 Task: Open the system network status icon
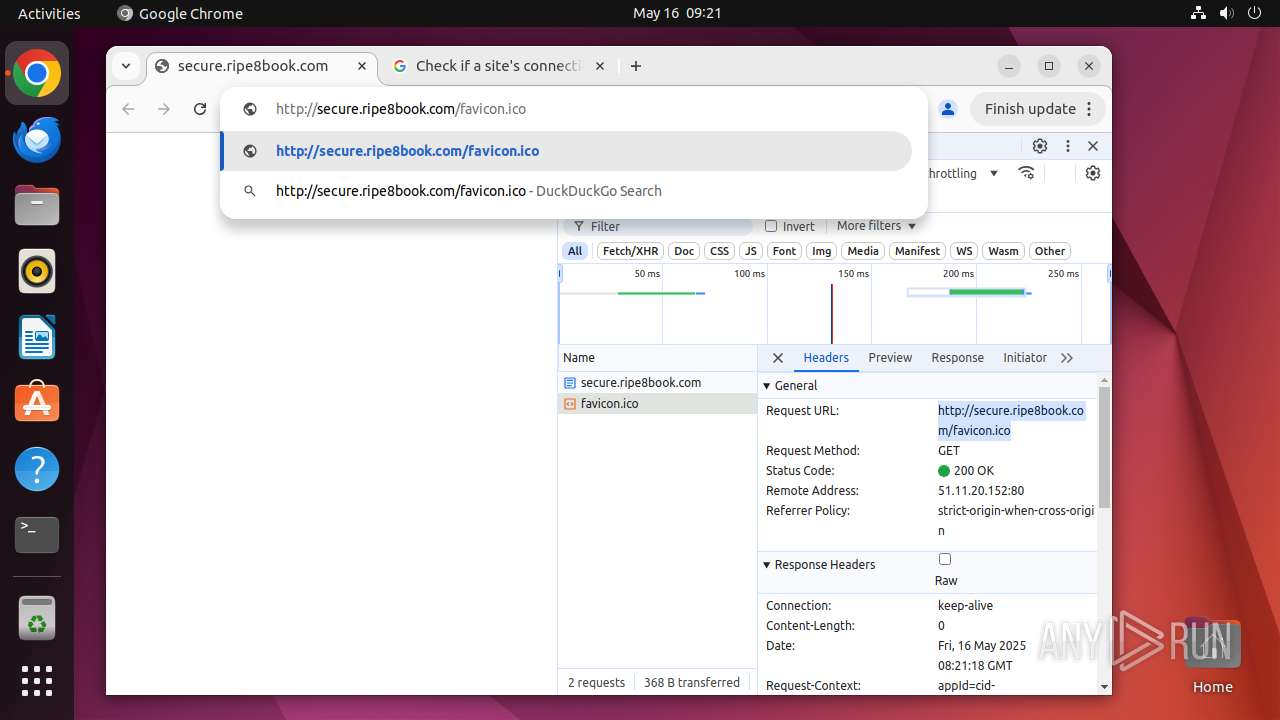coord(1199,13)
